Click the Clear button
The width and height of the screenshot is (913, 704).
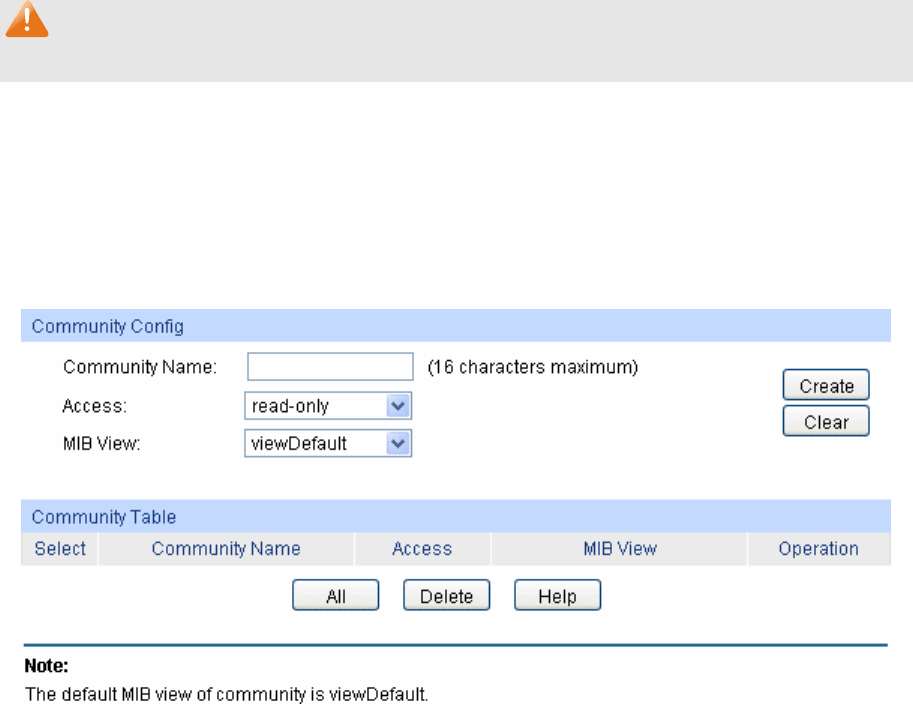(826, 421)
